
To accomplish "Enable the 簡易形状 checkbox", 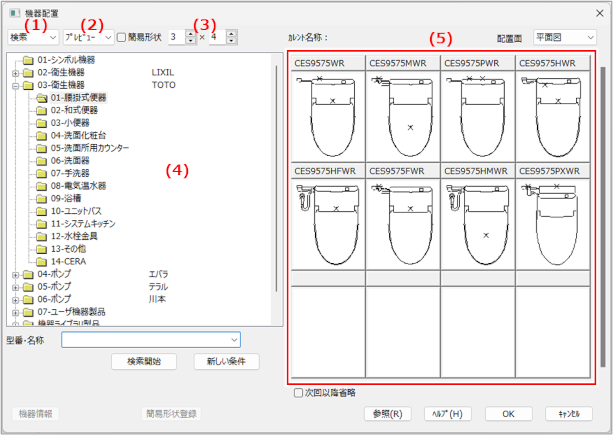I will [122, 37].
